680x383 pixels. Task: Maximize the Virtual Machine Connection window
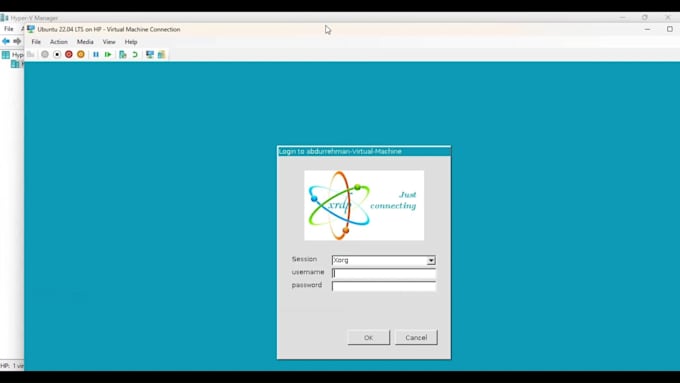click(670, 29)
